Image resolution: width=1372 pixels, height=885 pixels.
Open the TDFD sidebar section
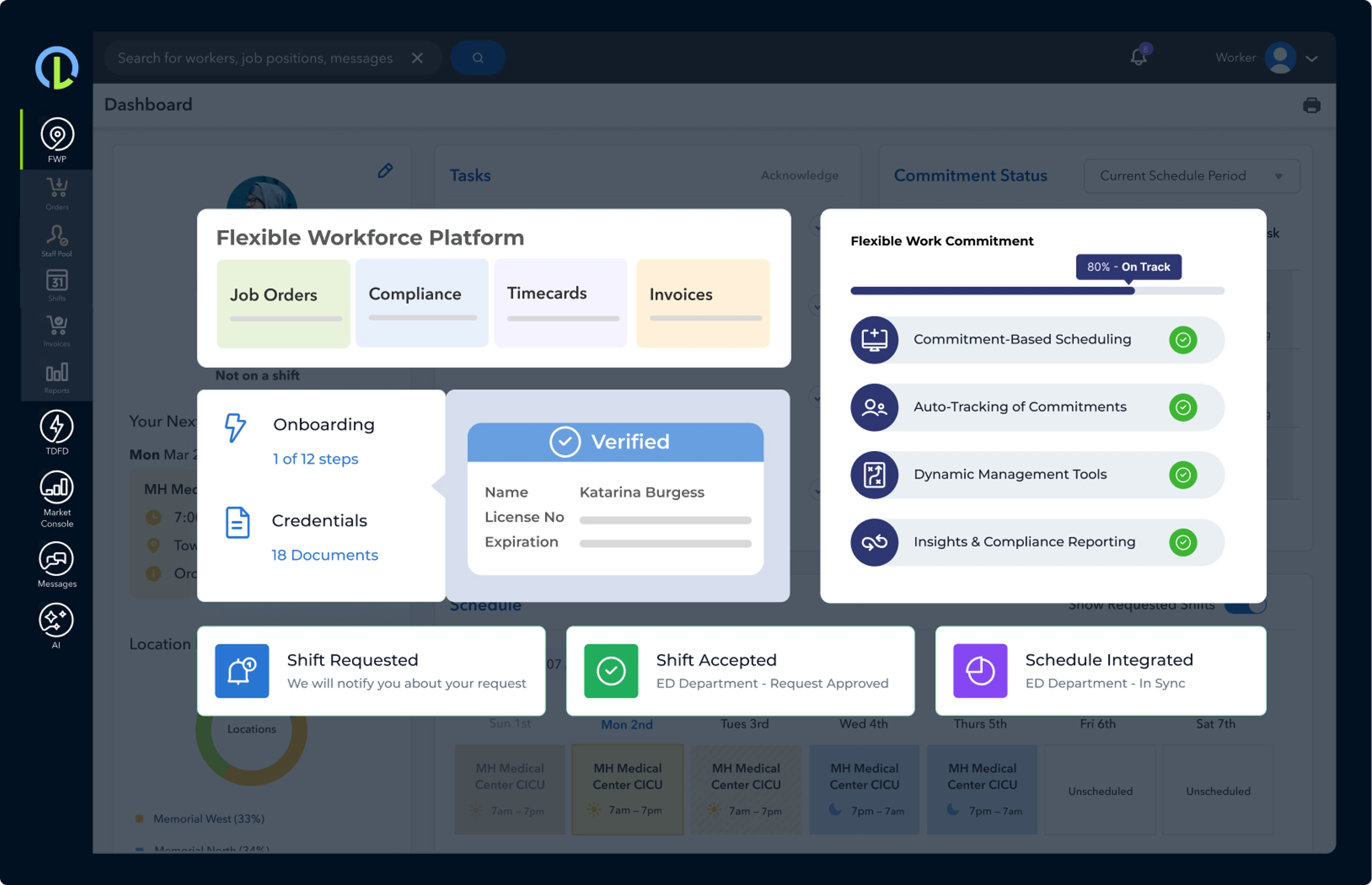(57, 432)
